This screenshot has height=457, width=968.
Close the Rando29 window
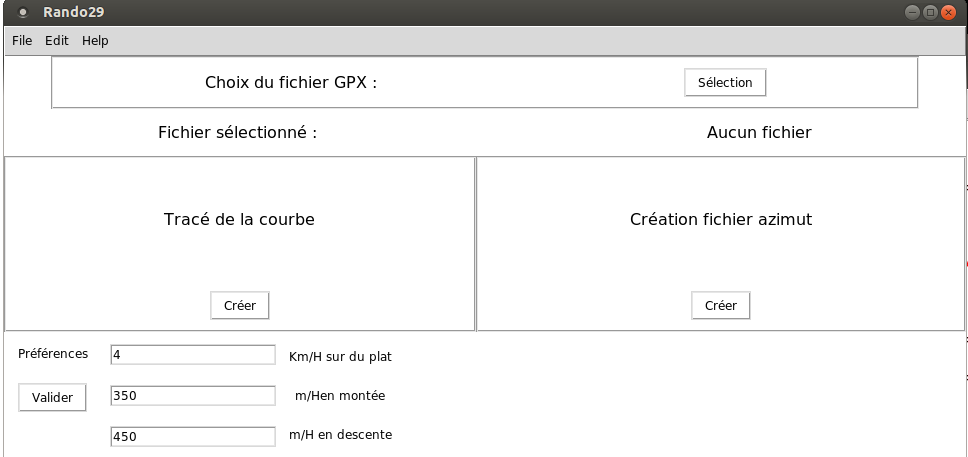tap(948, 12)
